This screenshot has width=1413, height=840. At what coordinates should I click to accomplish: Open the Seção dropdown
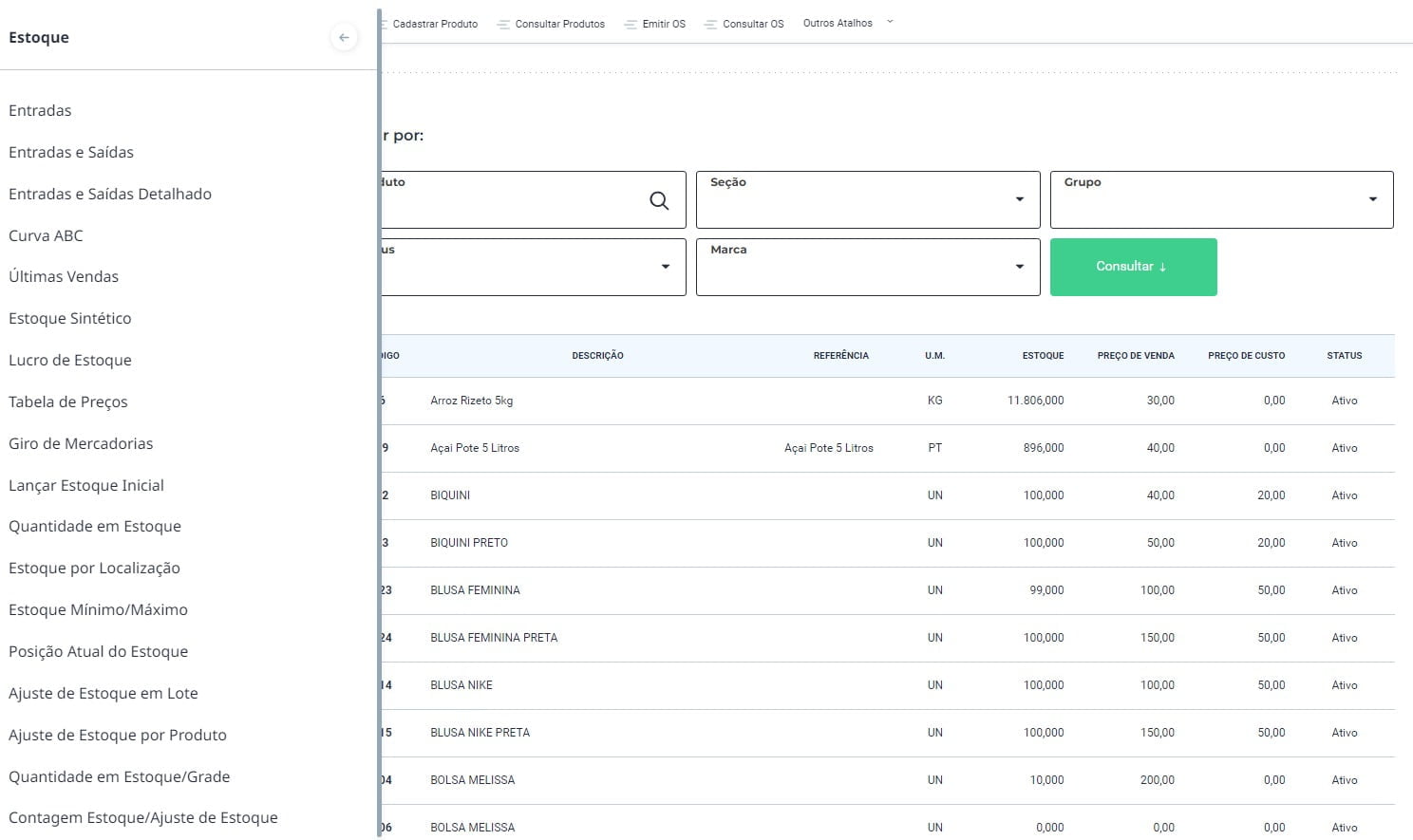pos(1019,199)
